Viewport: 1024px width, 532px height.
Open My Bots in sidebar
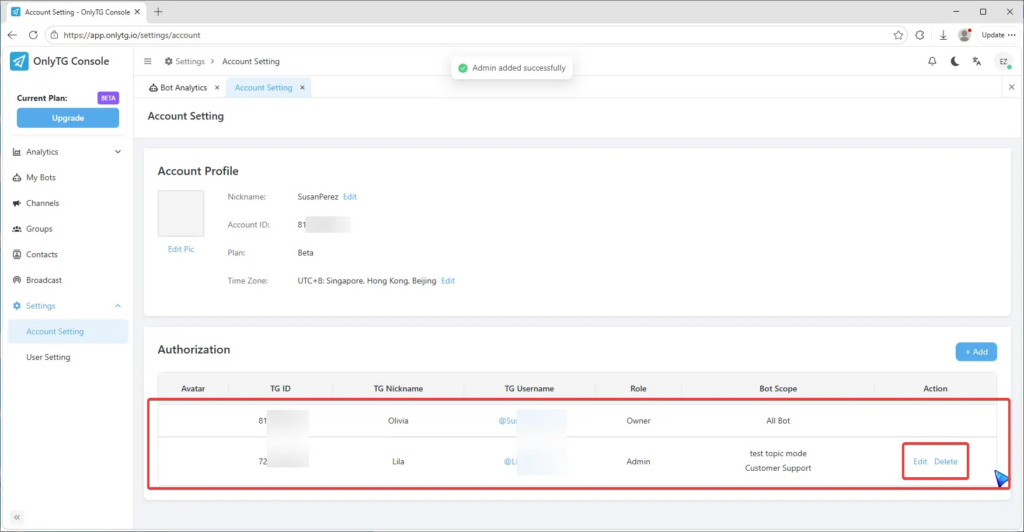(41, 178)
